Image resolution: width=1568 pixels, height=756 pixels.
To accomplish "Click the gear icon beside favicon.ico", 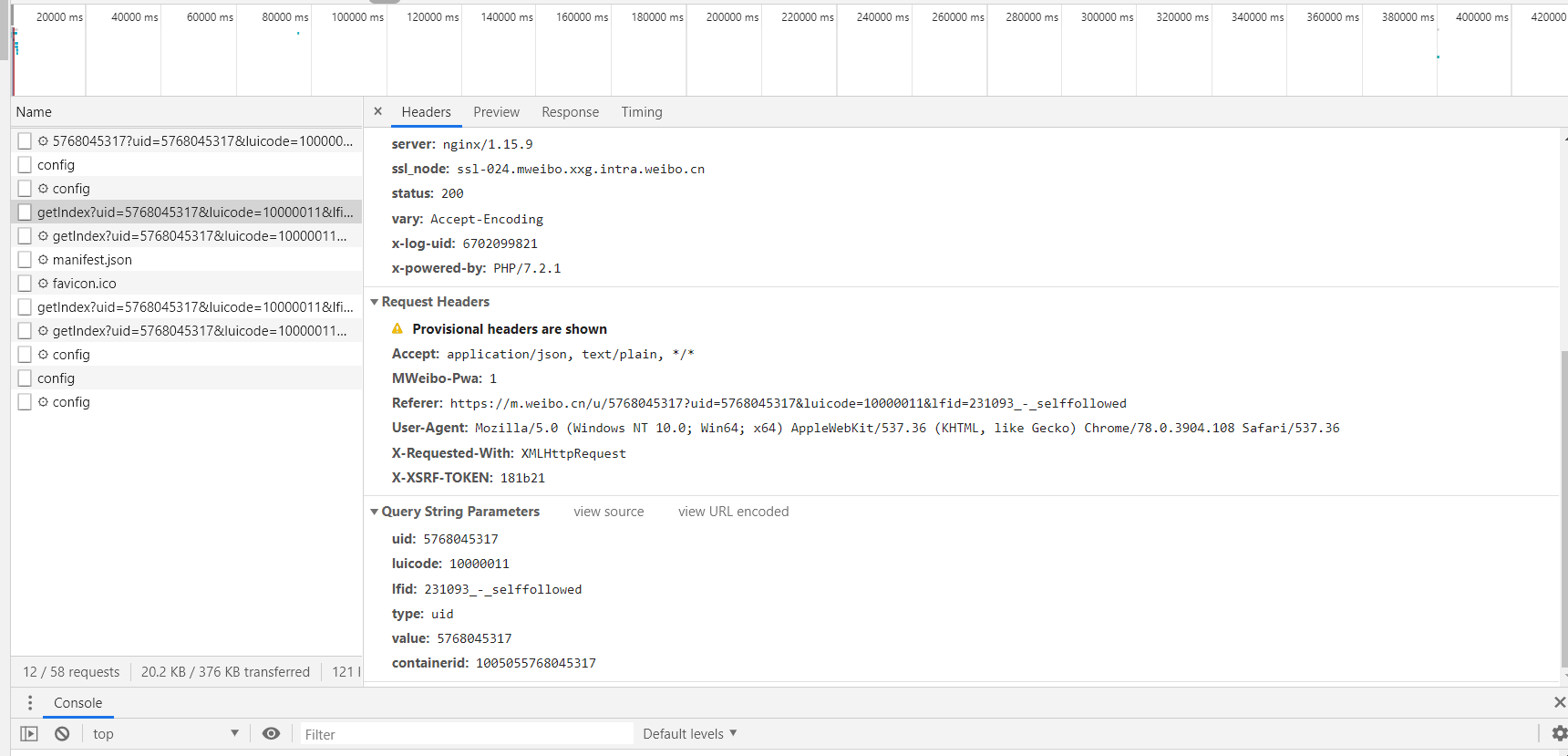I will pos(43,284).
